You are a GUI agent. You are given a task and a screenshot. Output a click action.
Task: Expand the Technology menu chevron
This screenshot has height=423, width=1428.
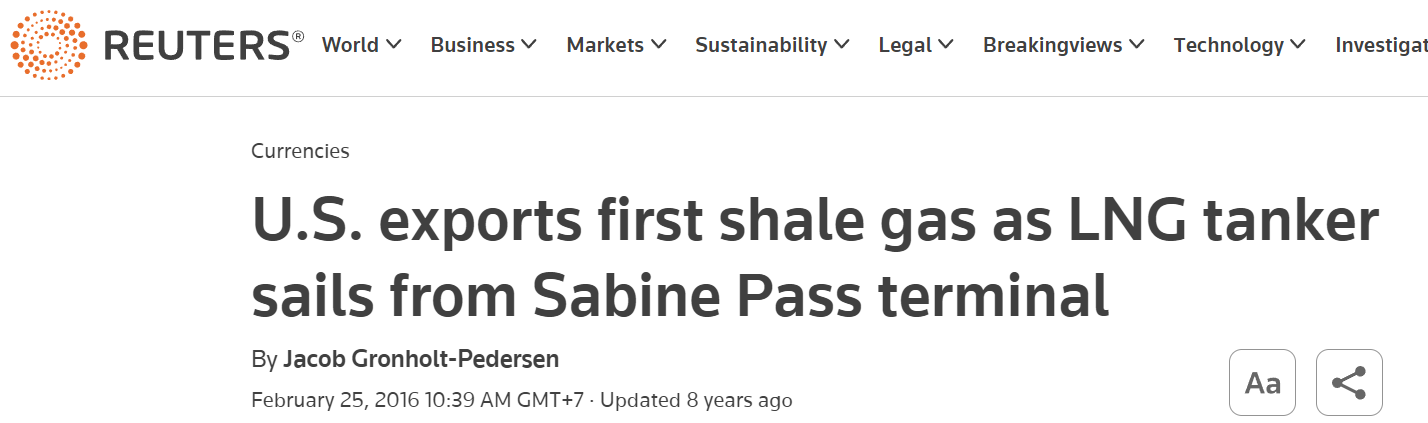1298,45
